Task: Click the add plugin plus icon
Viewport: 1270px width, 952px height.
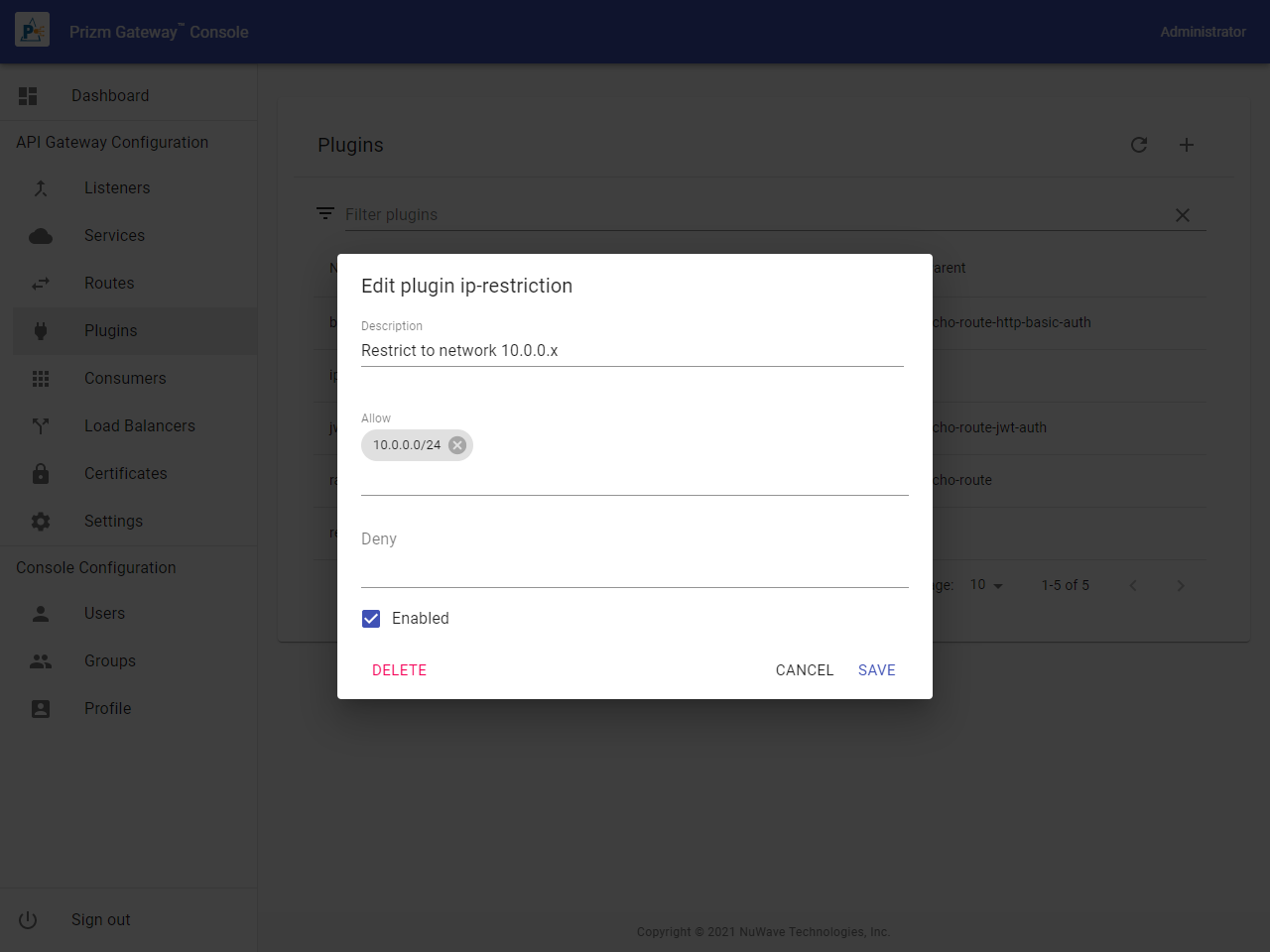Action: 1187,145
